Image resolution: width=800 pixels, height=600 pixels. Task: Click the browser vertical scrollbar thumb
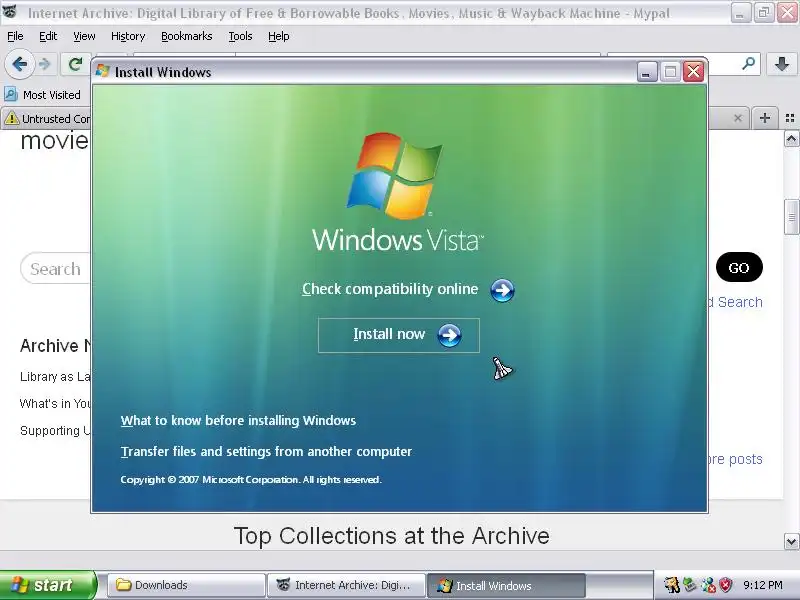[791, 217]
